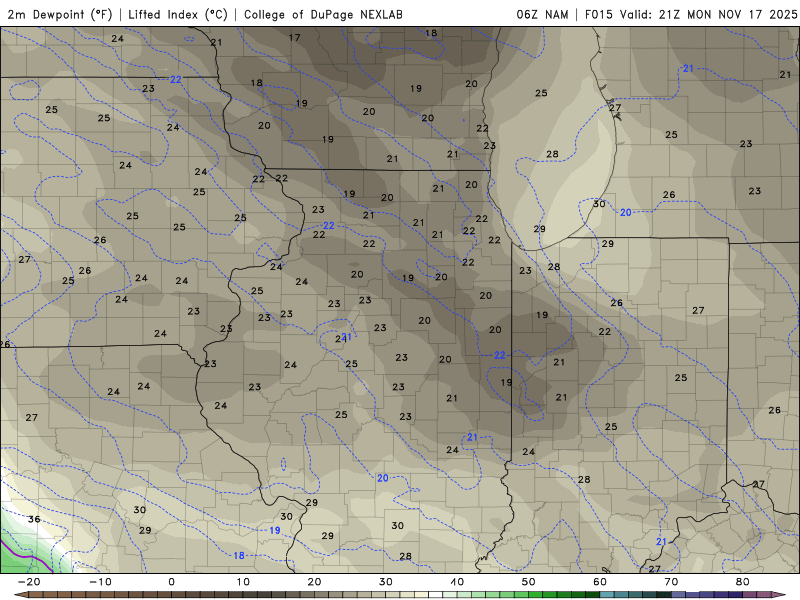
Task: Click the "F015 Valid: 21Z MON NOV 17 2025" text
Action: click(691, 14)
